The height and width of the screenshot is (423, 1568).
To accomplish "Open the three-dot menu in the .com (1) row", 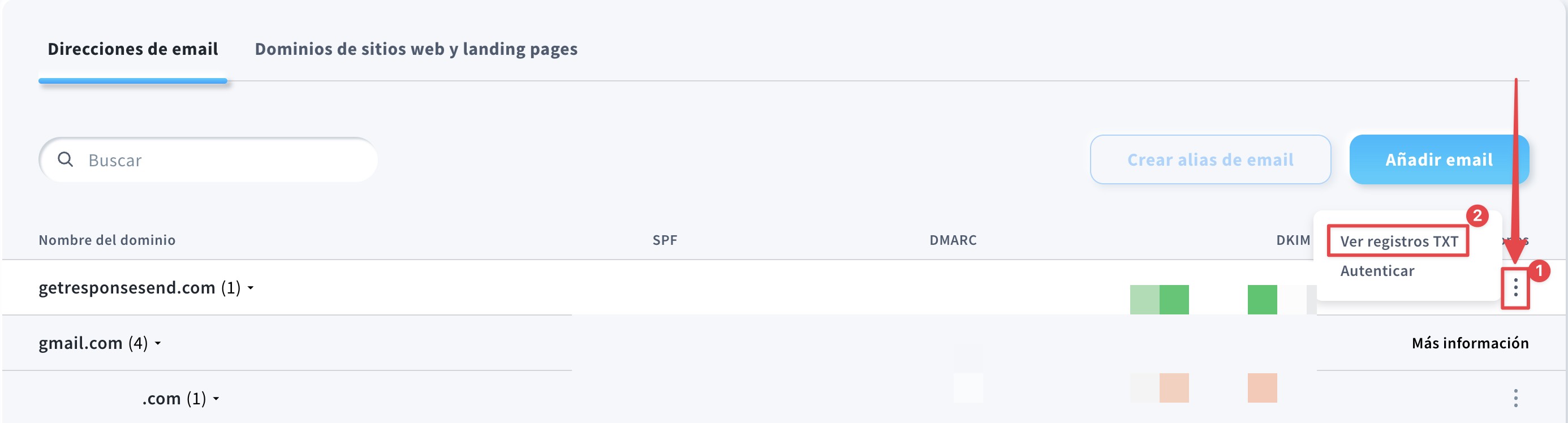I will click(x=1515, y=398).
